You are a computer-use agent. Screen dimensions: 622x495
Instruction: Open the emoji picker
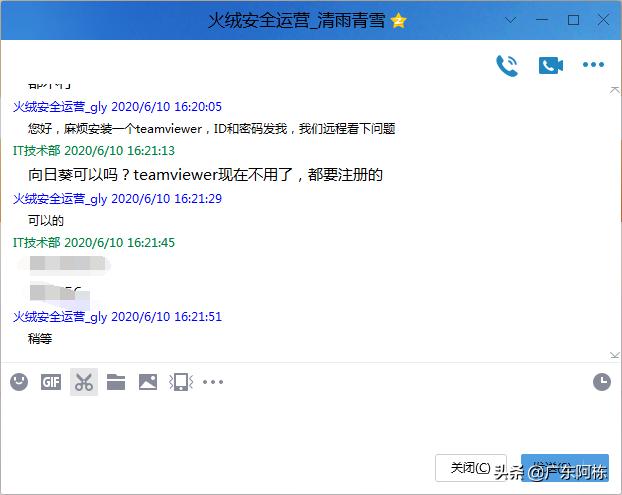point(19,382)
